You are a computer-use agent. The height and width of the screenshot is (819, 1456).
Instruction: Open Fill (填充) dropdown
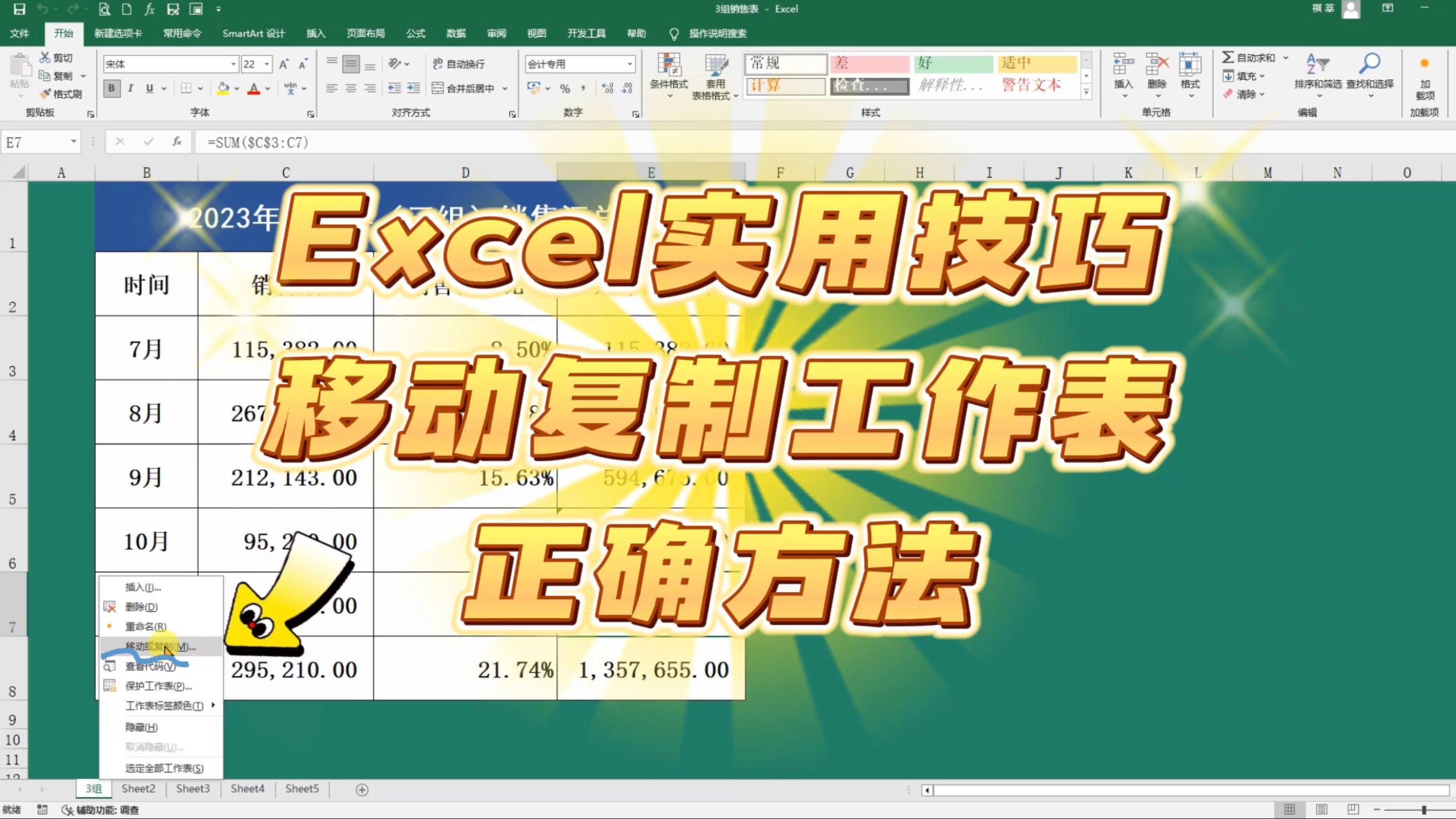pyautogui.click(x=1243, y=75)
